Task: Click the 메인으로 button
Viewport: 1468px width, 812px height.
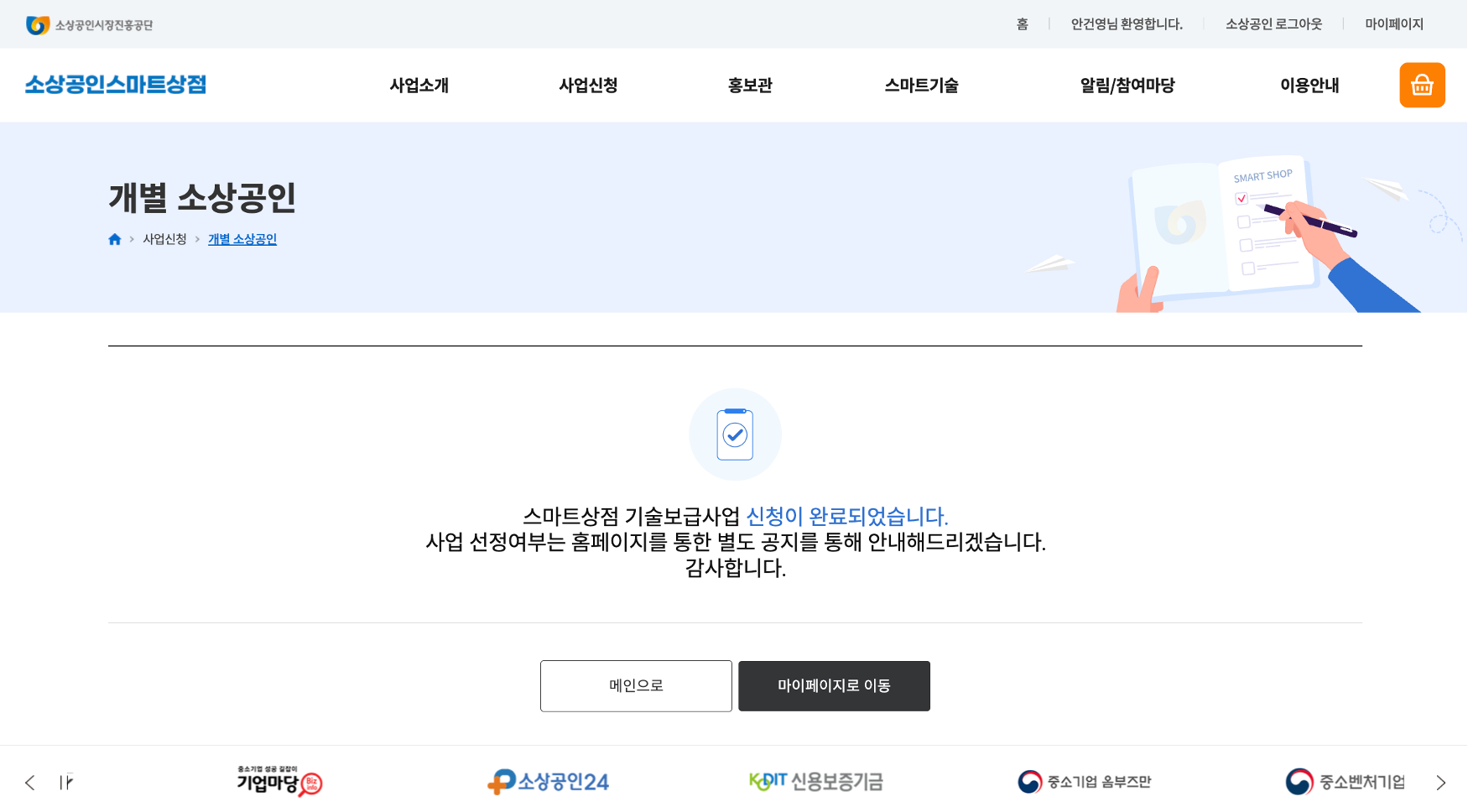Action: pos(636,686)
